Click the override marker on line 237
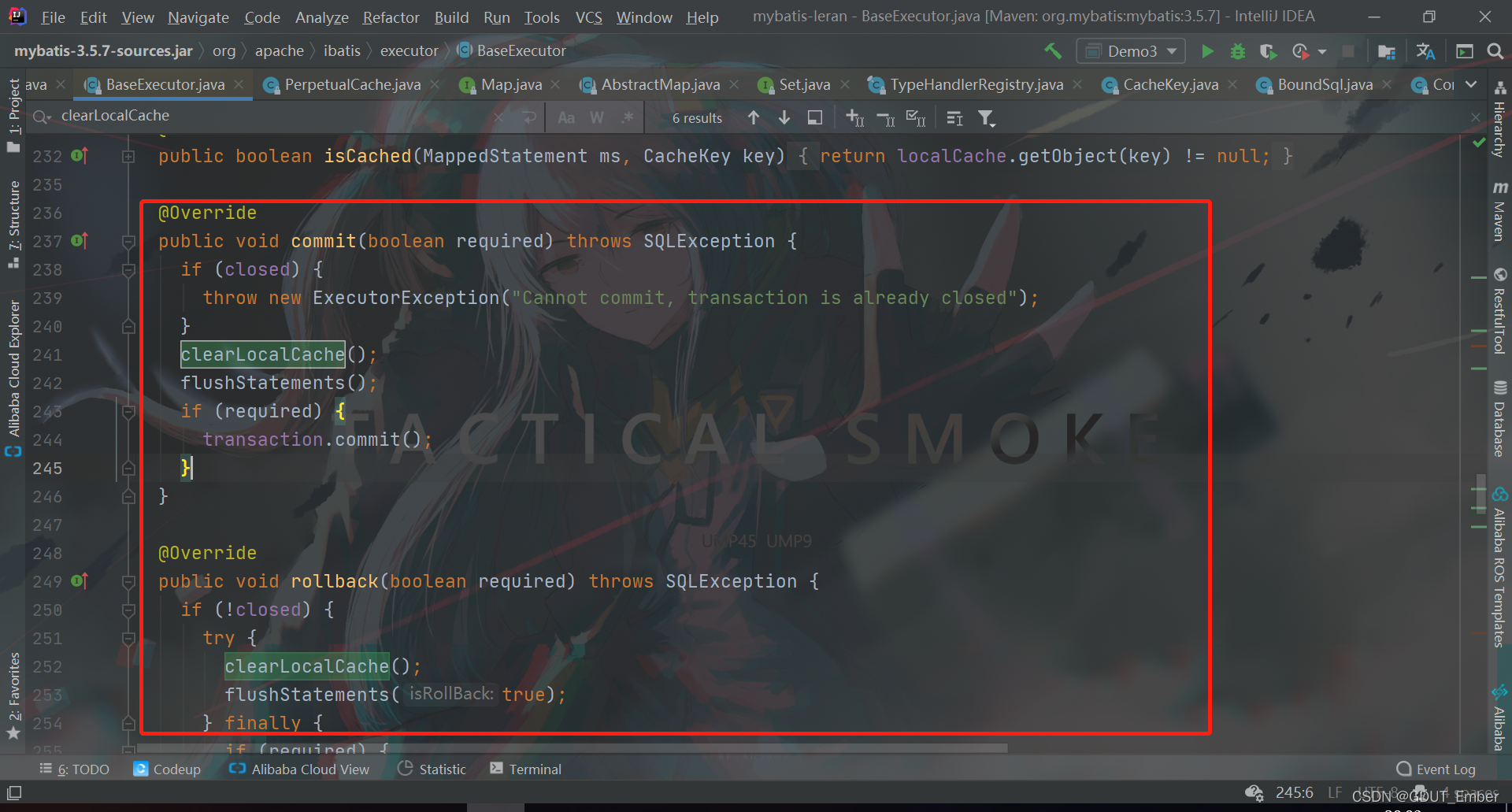 point(80,241)
